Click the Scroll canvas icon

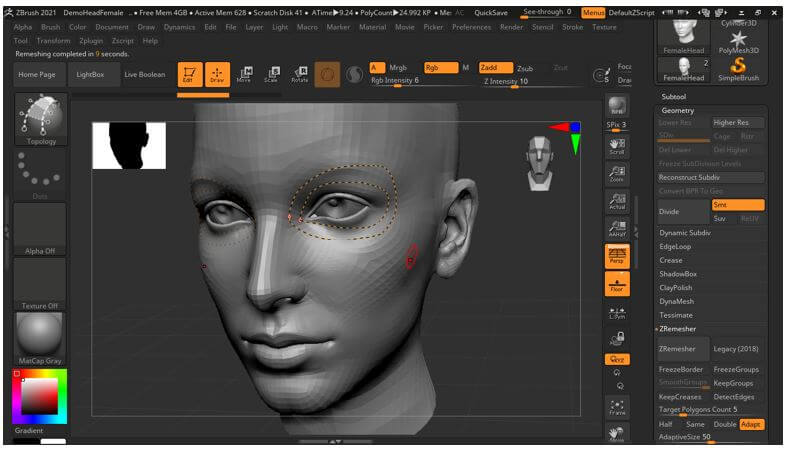(x=617, y=146)
